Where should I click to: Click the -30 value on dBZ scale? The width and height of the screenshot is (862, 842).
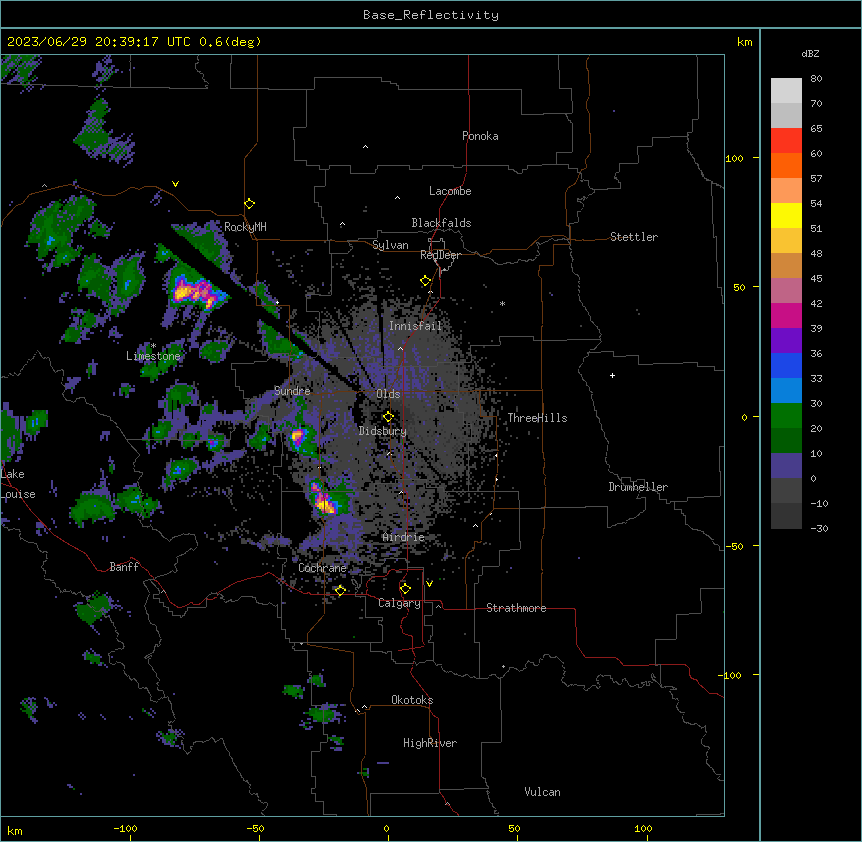tap(819, 528)
